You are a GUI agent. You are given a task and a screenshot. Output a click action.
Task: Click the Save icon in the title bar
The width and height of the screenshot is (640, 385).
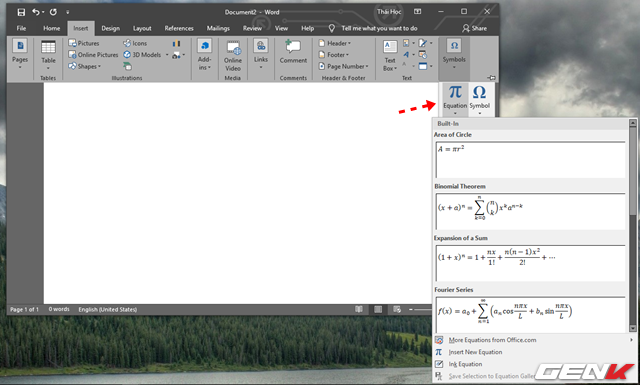(x=21, y=12)
